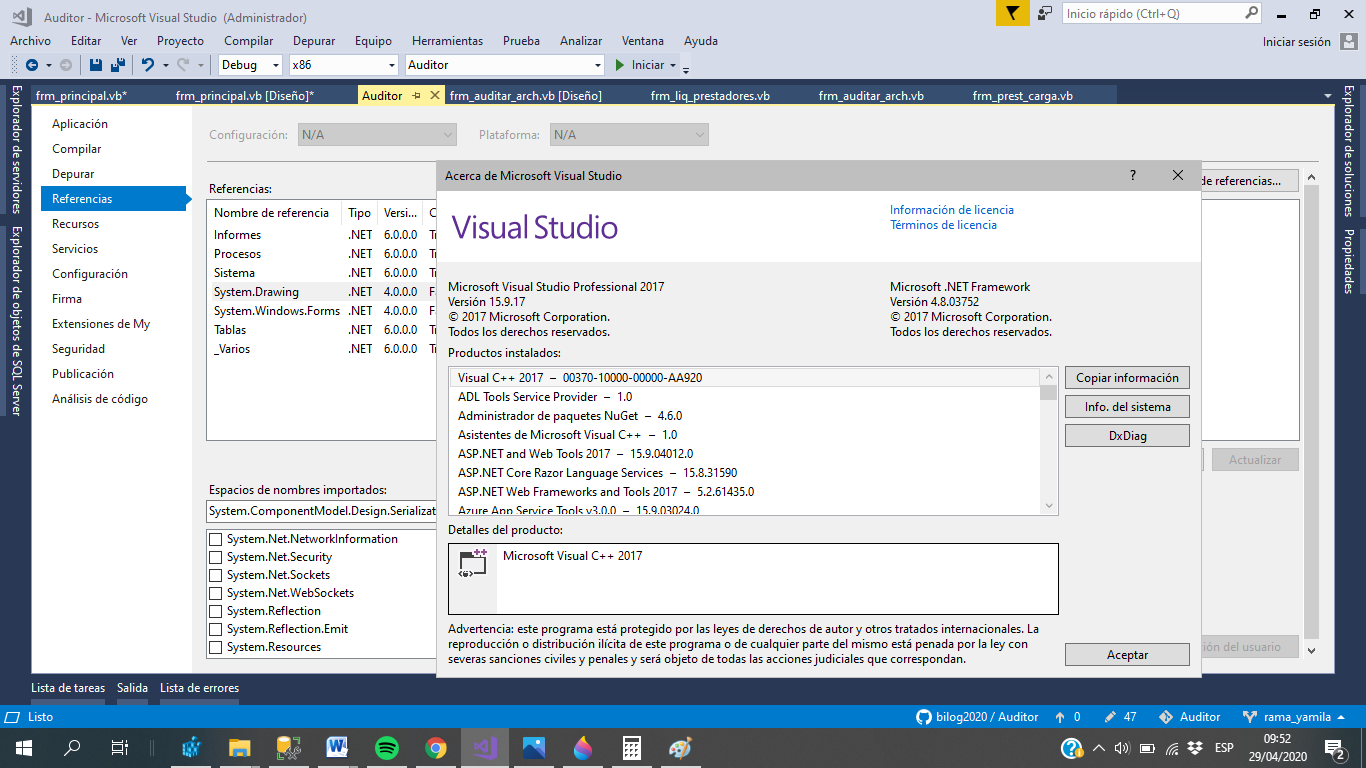
Task: Click the Visual C++ product icon in details
Action: coord(473,564)
